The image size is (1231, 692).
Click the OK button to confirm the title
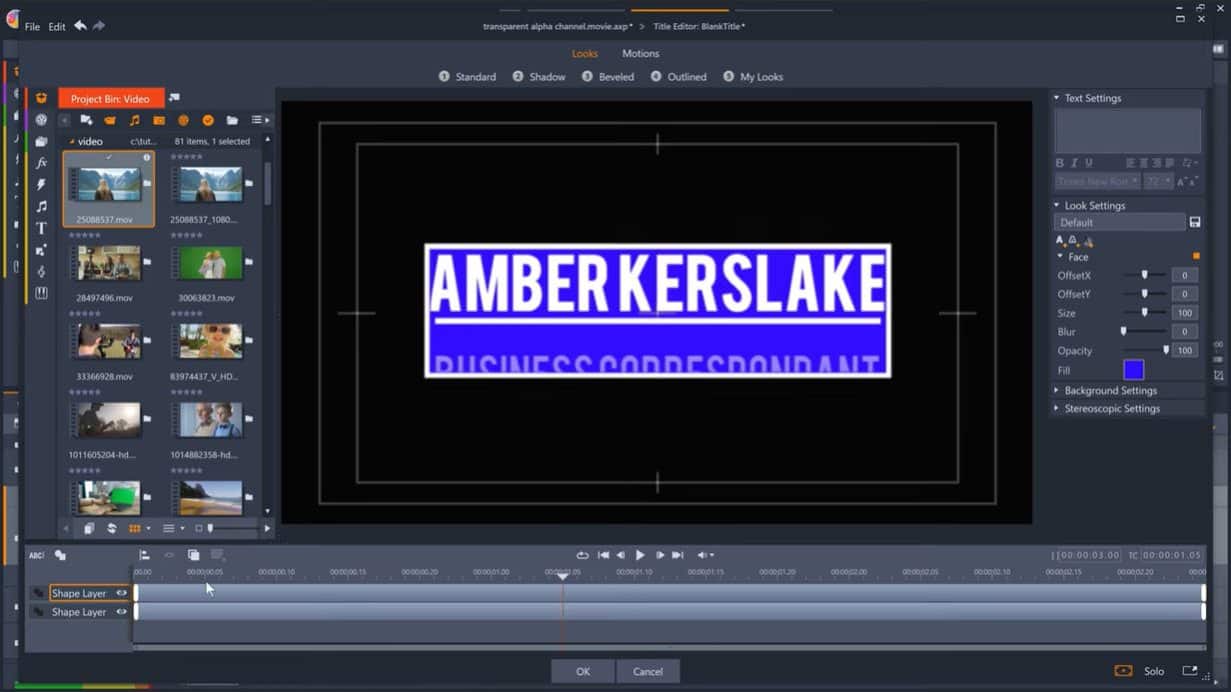click(582, 671)
